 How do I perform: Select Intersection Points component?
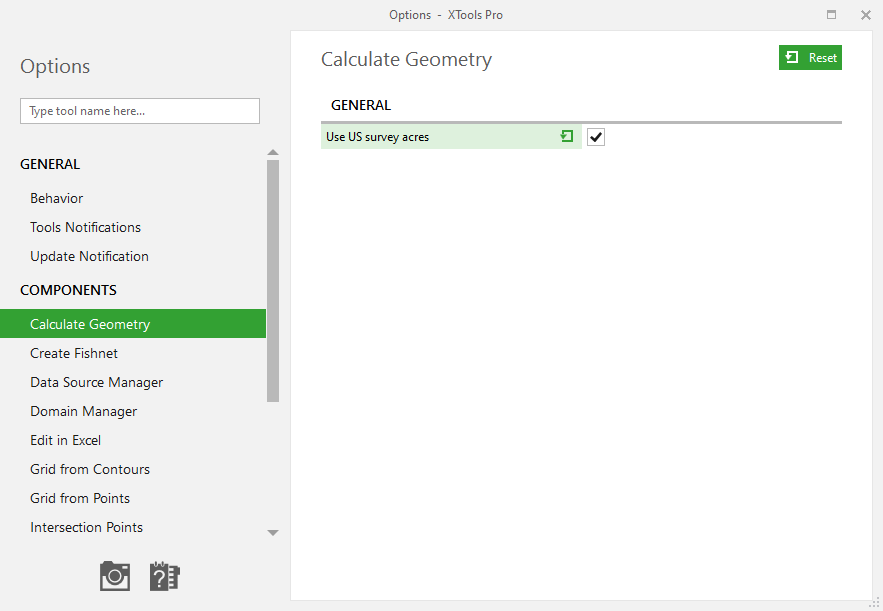click(87, 527)
